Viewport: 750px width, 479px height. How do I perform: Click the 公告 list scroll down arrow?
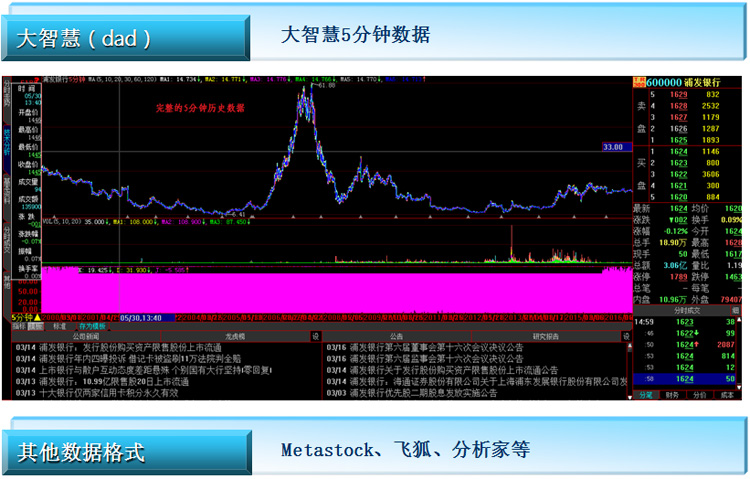(629, 397)
